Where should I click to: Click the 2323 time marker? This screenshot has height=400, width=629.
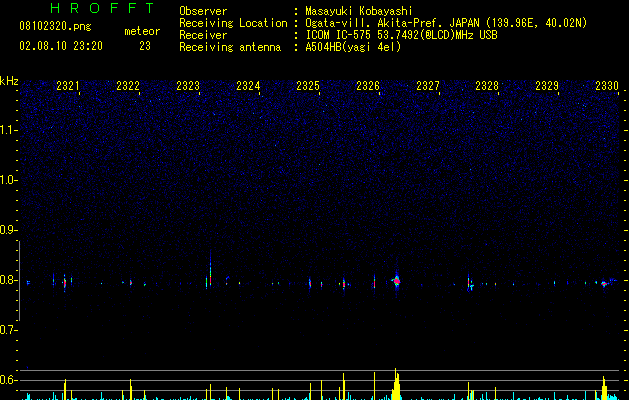coord(188,86)
